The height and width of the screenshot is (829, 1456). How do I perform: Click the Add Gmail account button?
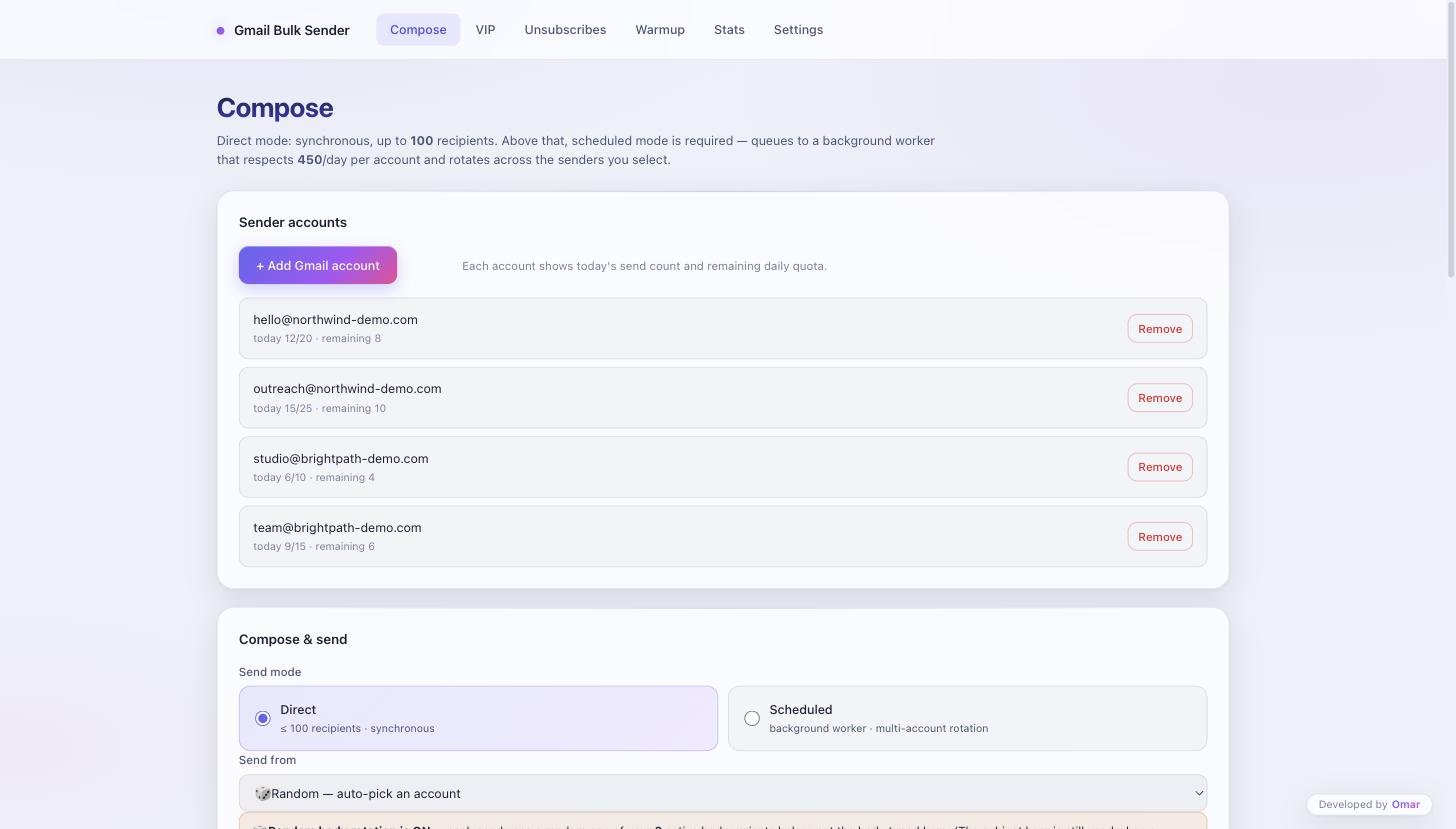pos(318,265)
